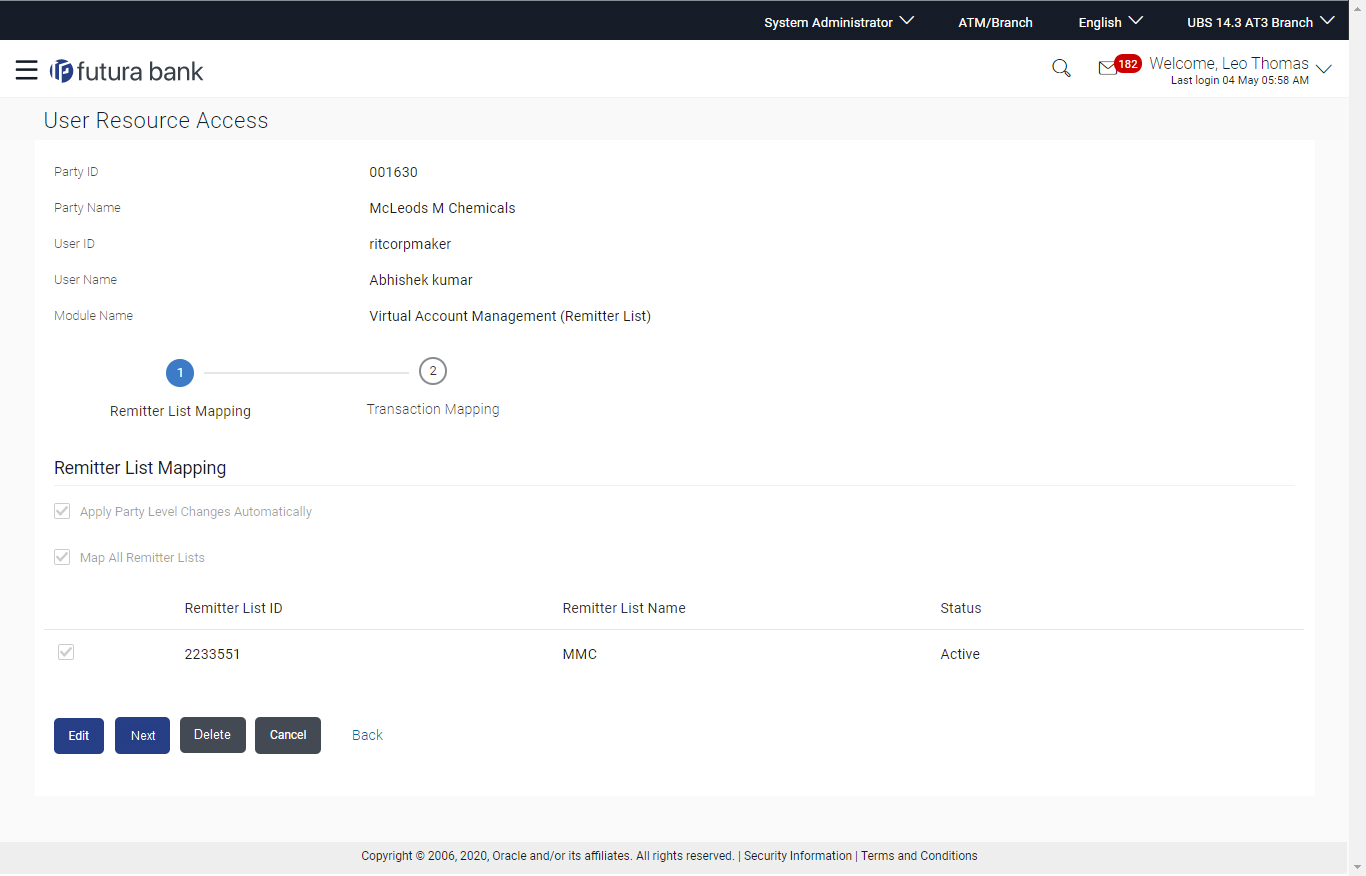
Task: Click the vertical scrollbar down arrow
Action: [1357, 867]
